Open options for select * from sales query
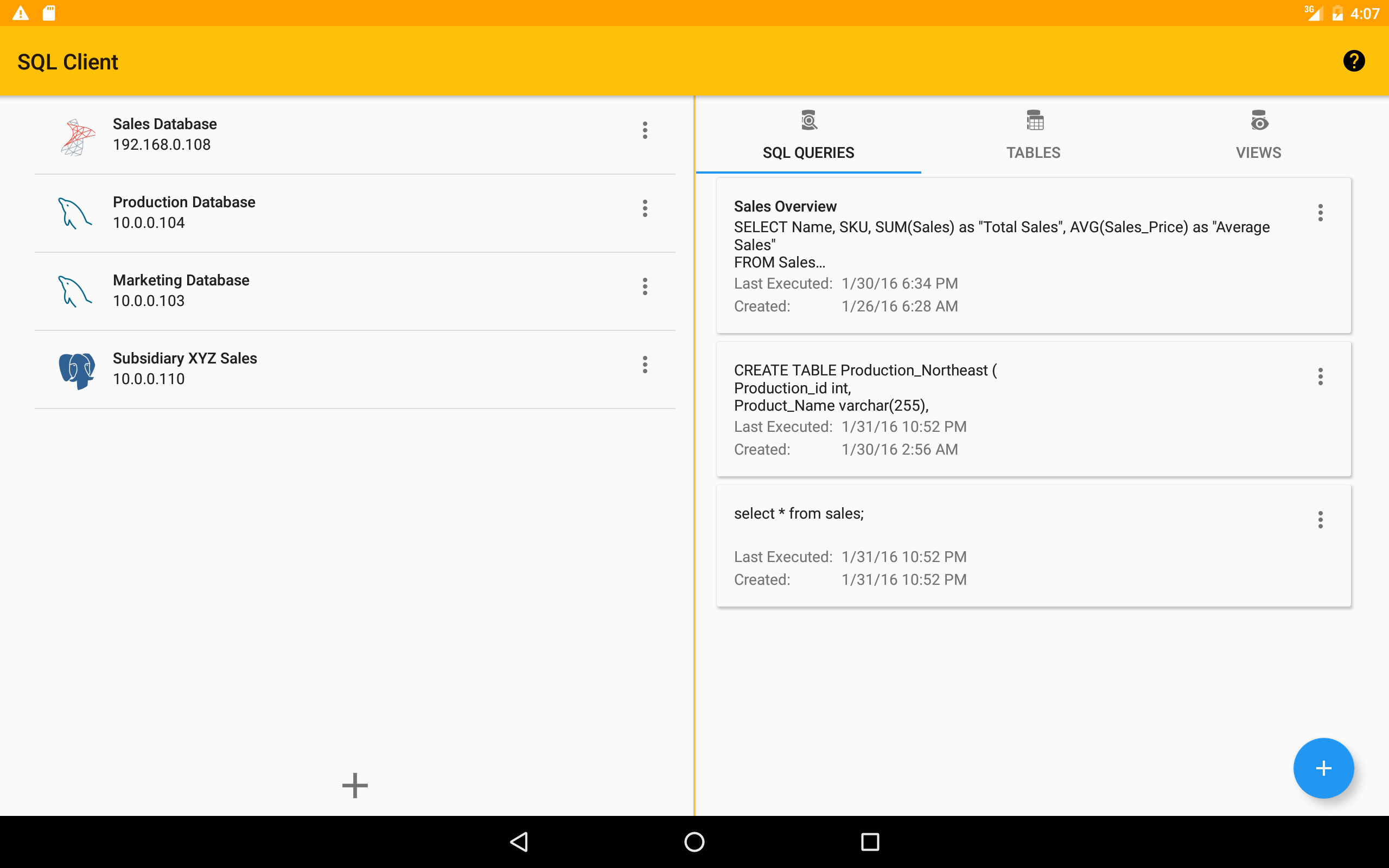This screenshot has width=1389, height=868. tap(1320, 520)
